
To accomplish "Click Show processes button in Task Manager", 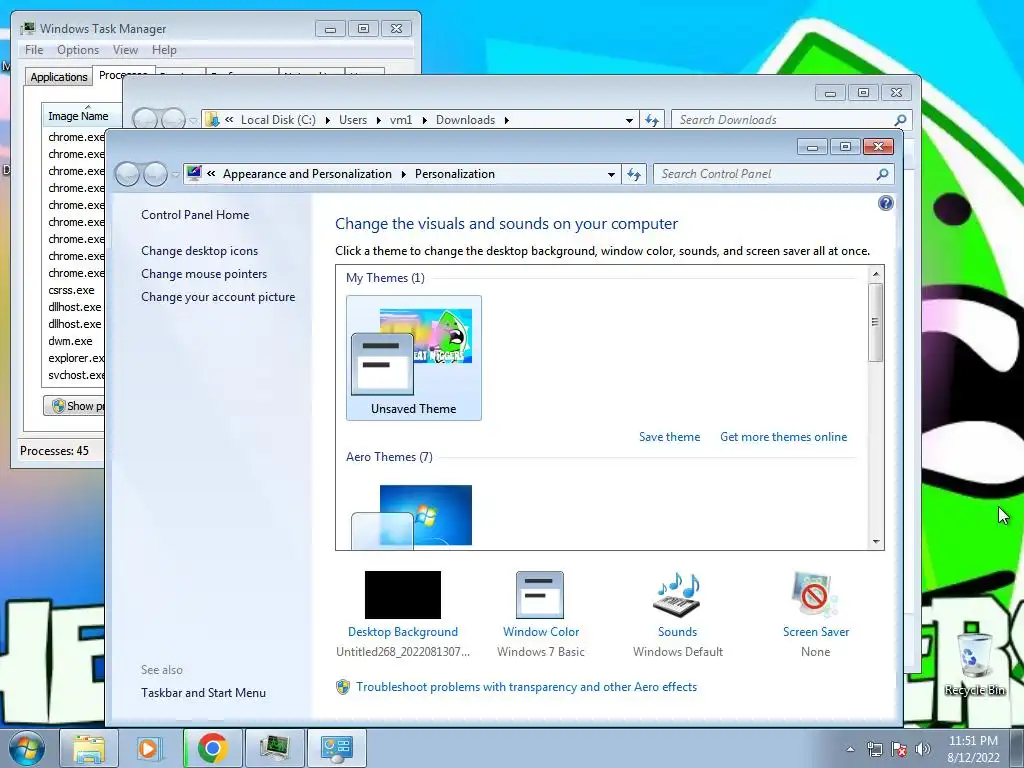I will coord(74,406).
